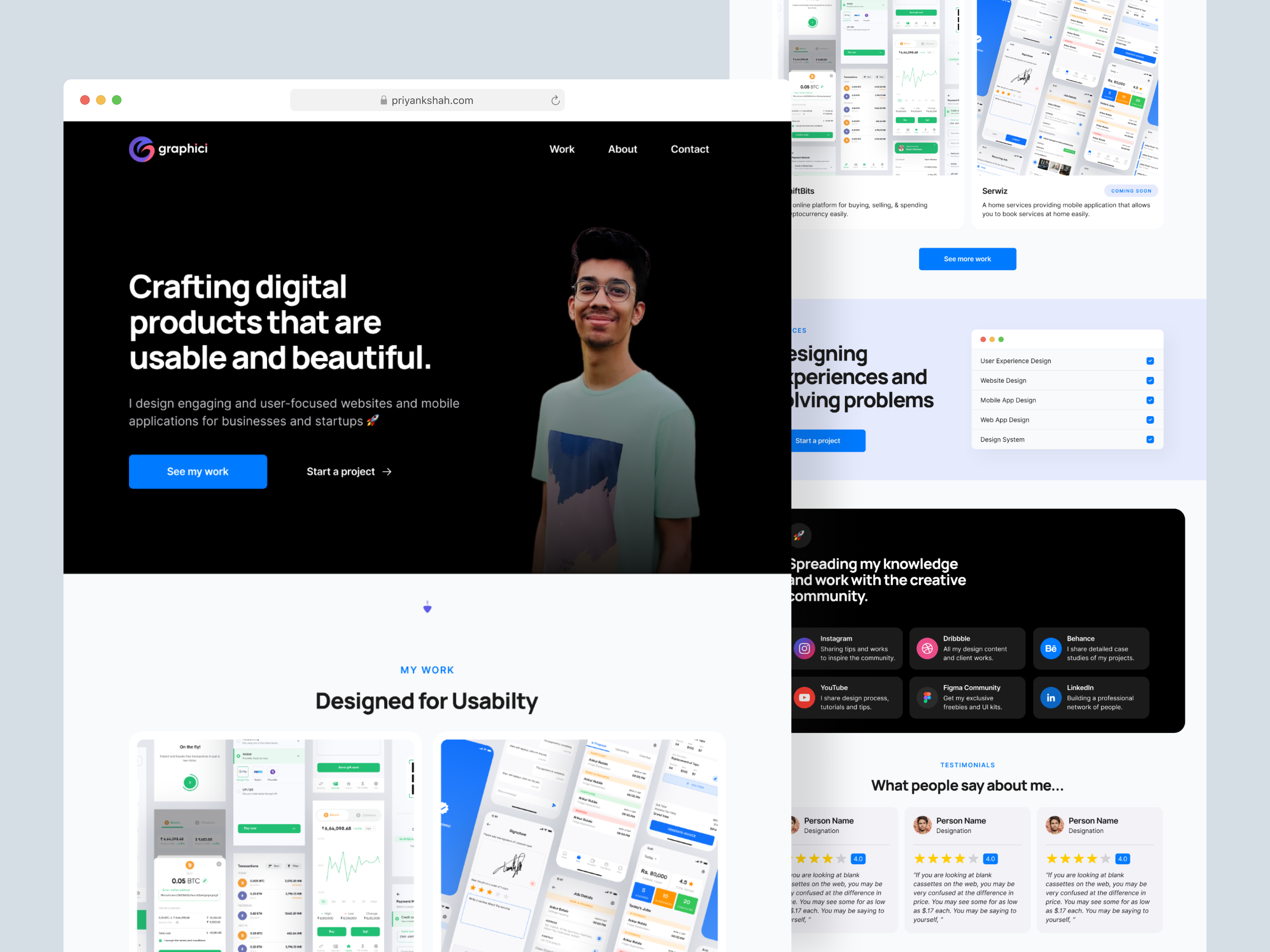Click the Figma Community icon

pos(927,698)
